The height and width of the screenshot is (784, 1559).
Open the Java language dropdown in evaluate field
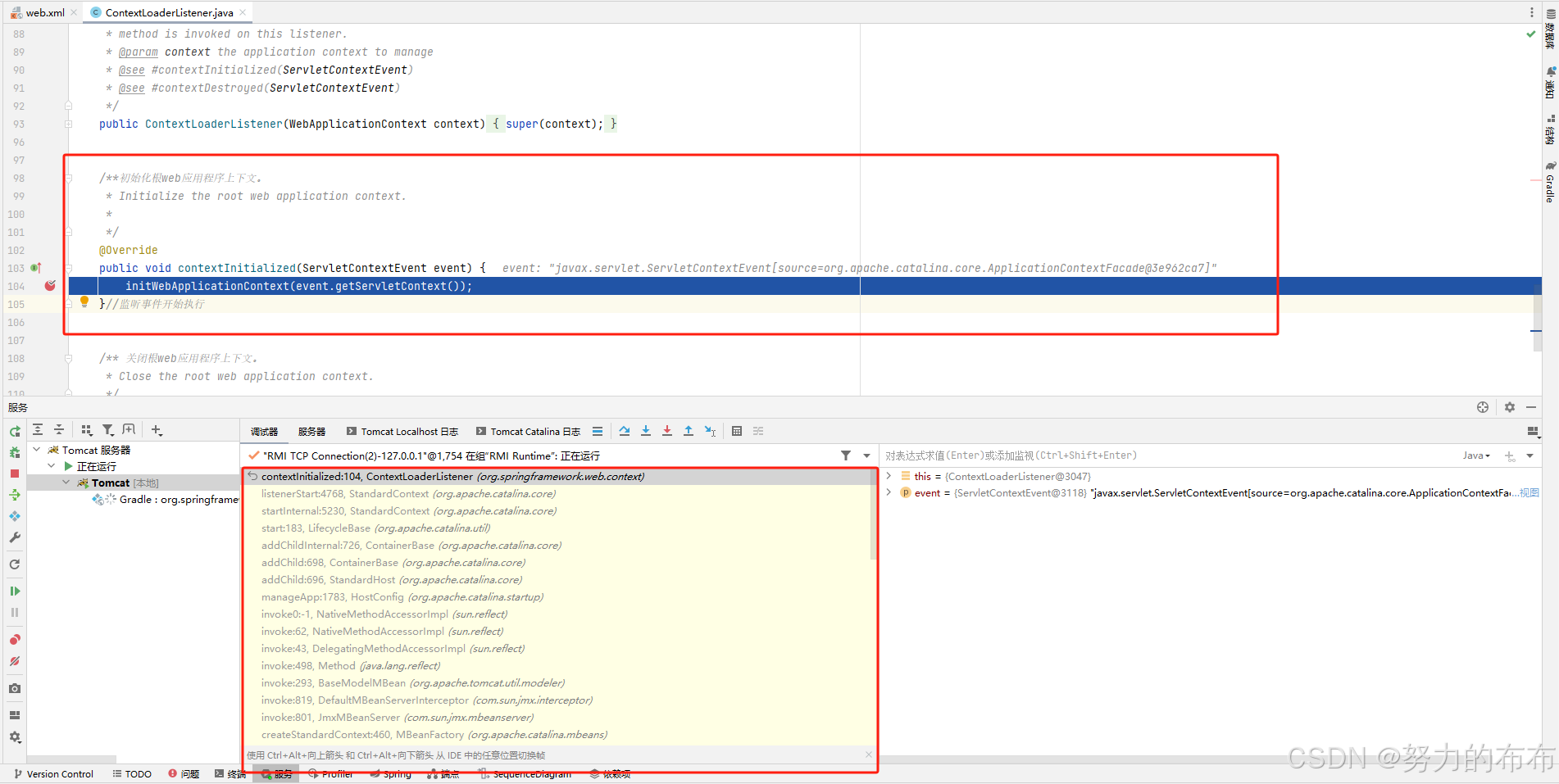tap(1477, 455)
